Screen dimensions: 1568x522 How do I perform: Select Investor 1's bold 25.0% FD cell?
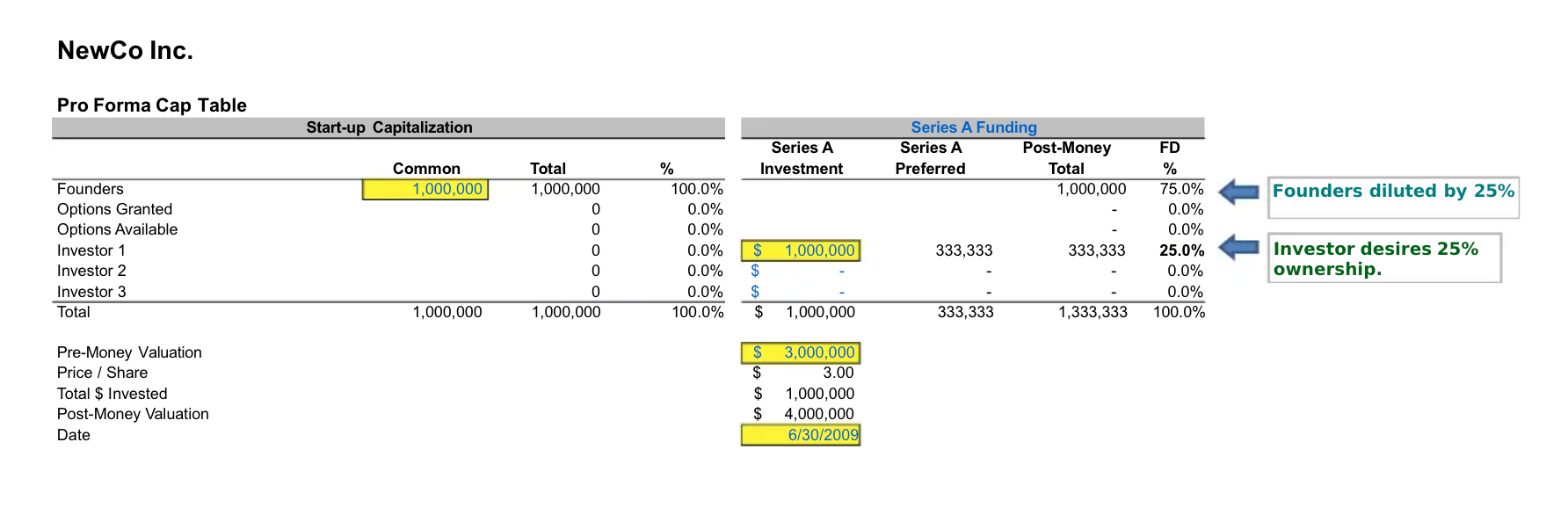(x=1181, y=250)
